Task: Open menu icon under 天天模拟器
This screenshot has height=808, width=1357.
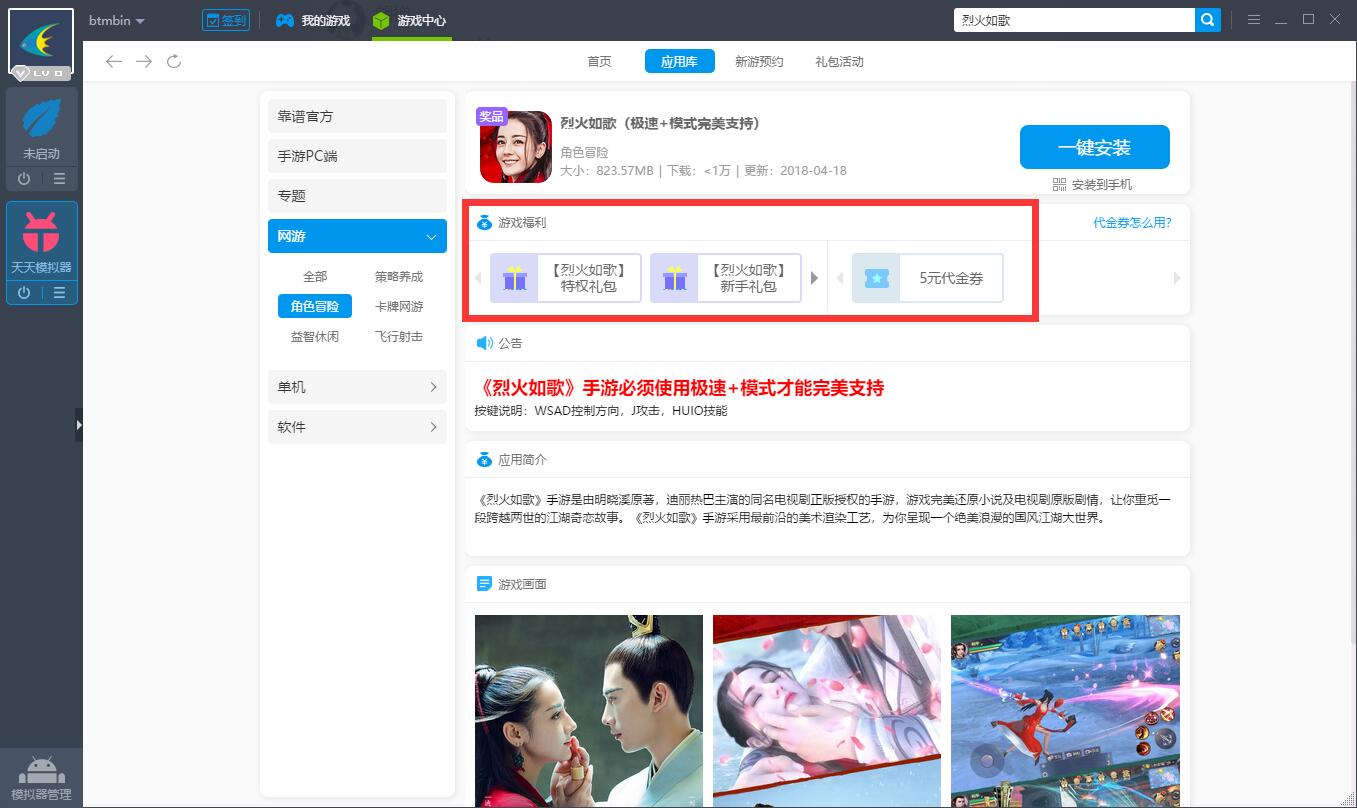Action: (x=59, y=293)
